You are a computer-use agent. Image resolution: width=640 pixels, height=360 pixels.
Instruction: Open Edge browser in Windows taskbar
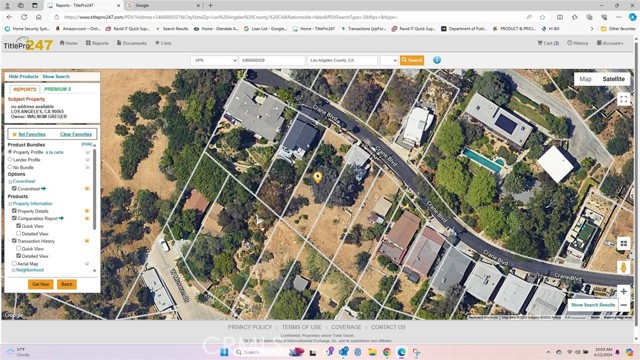(x=402, y=352)
